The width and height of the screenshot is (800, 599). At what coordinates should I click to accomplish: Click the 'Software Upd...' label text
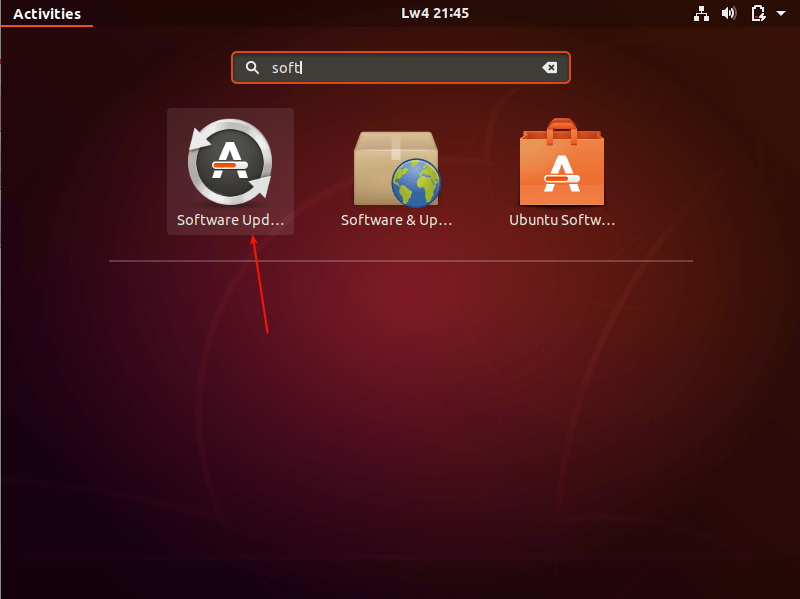coord(230,220)
